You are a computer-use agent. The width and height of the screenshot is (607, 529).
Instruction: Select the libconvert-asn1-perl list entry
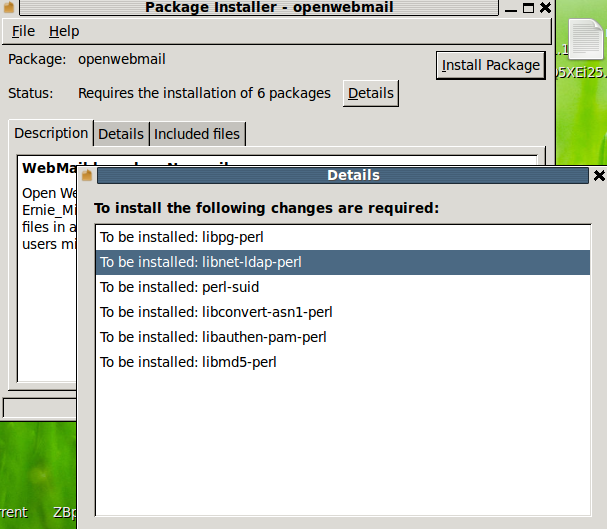coord(343,312)
